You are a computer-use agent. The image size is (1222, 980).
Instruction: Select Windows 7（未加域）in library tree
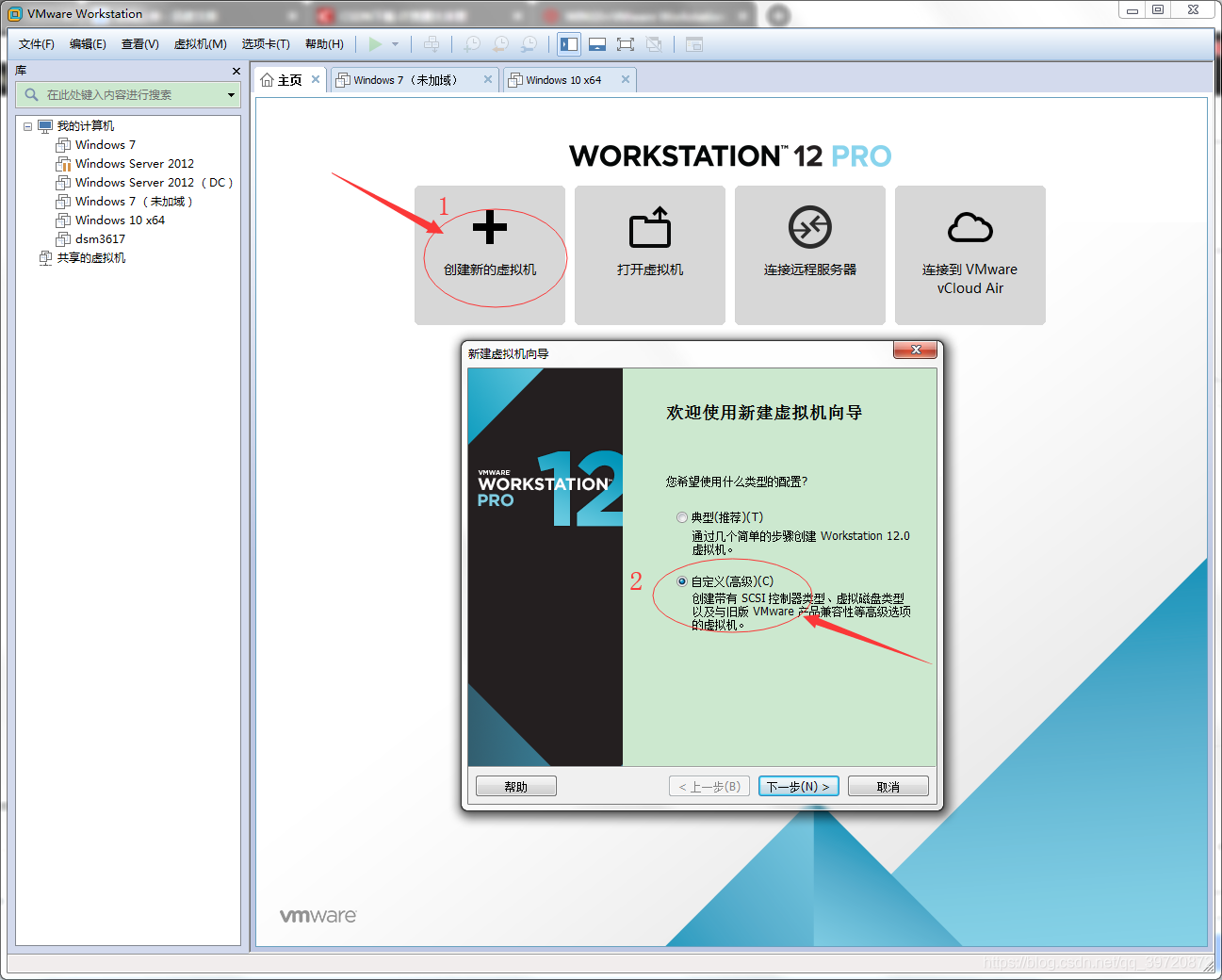pos(135,202)
